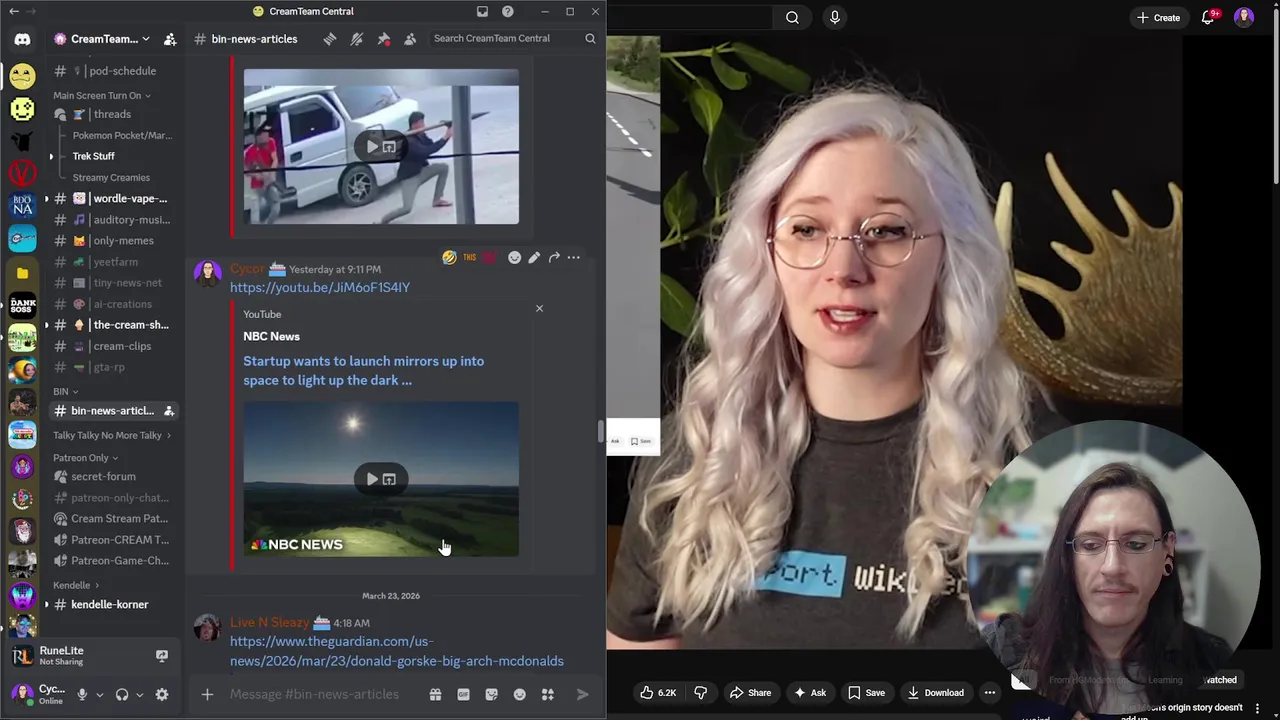1280x720 pixels.
Task: Open more options dots on Cycor message
Action: click(x=573, y=257)
